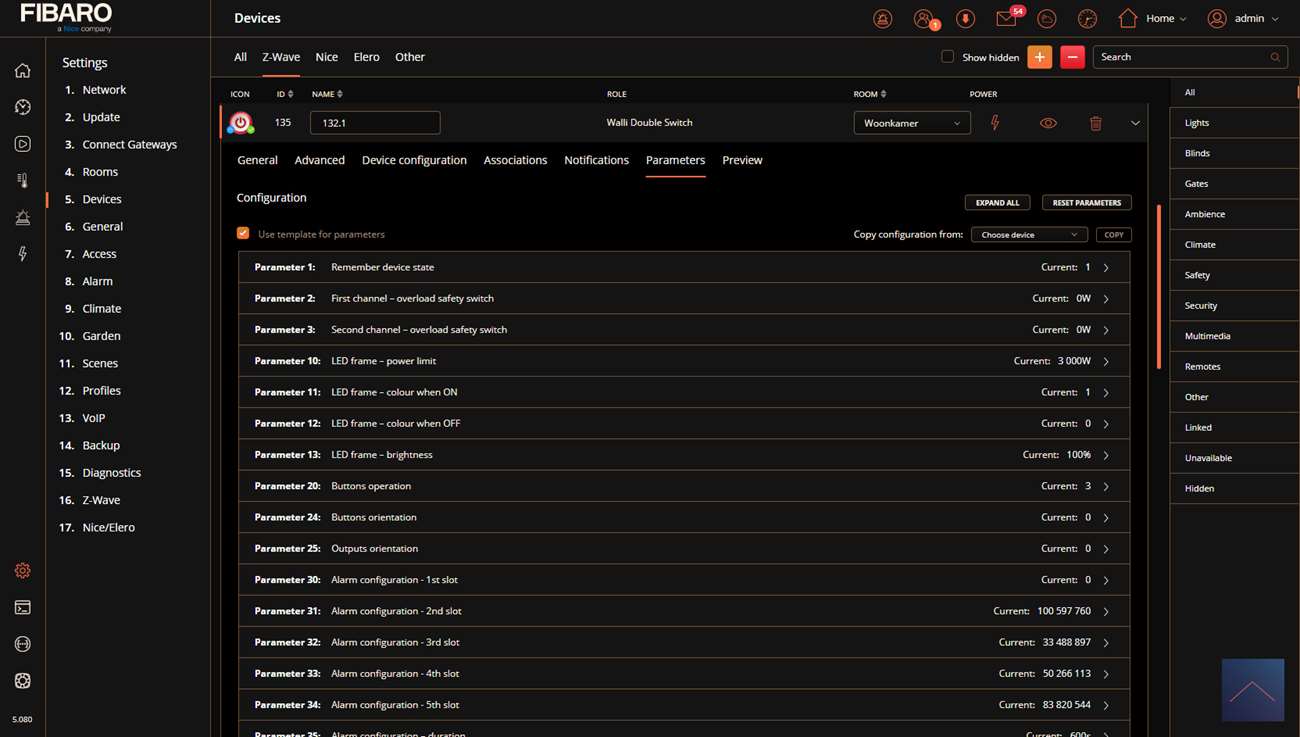The image size is (1300, 737).
Task: Click the lightning bolt power icon in device row
Action: pos(994,123)
